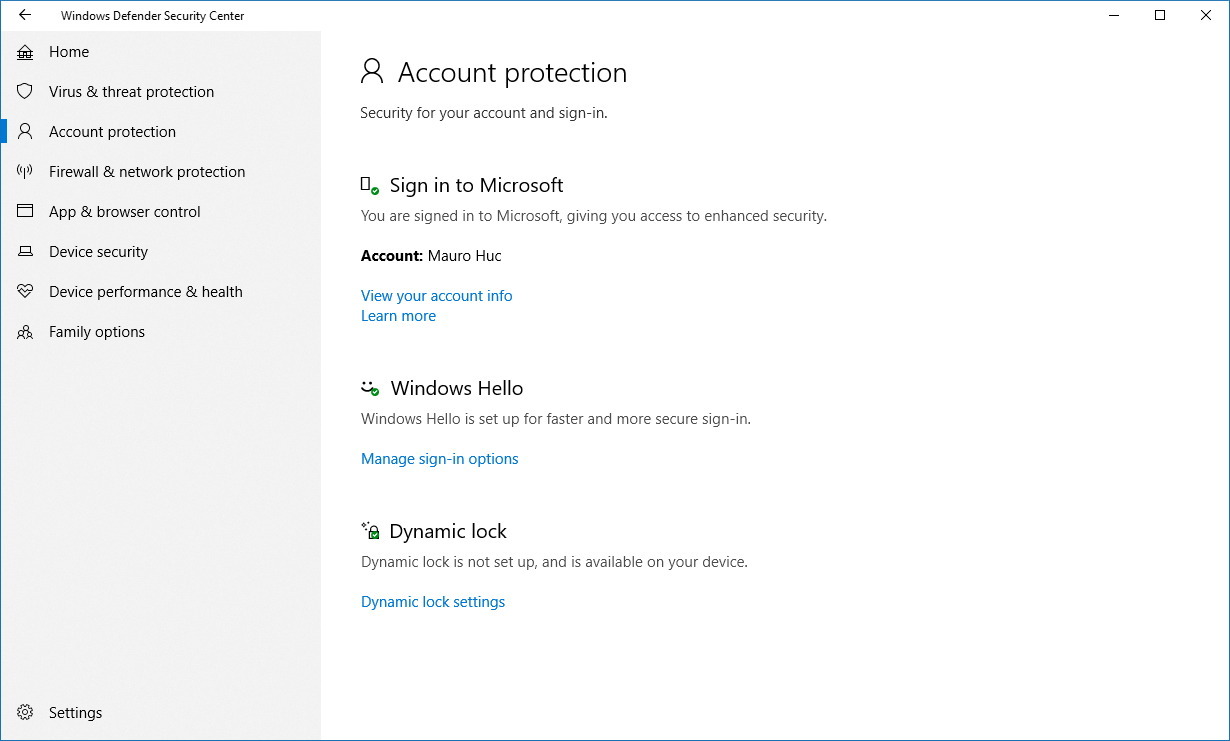The width and height of the screenshot is (1230, 741).
Task: Click 'Security for your account and sign-in.' text
Action: point(484,113)
